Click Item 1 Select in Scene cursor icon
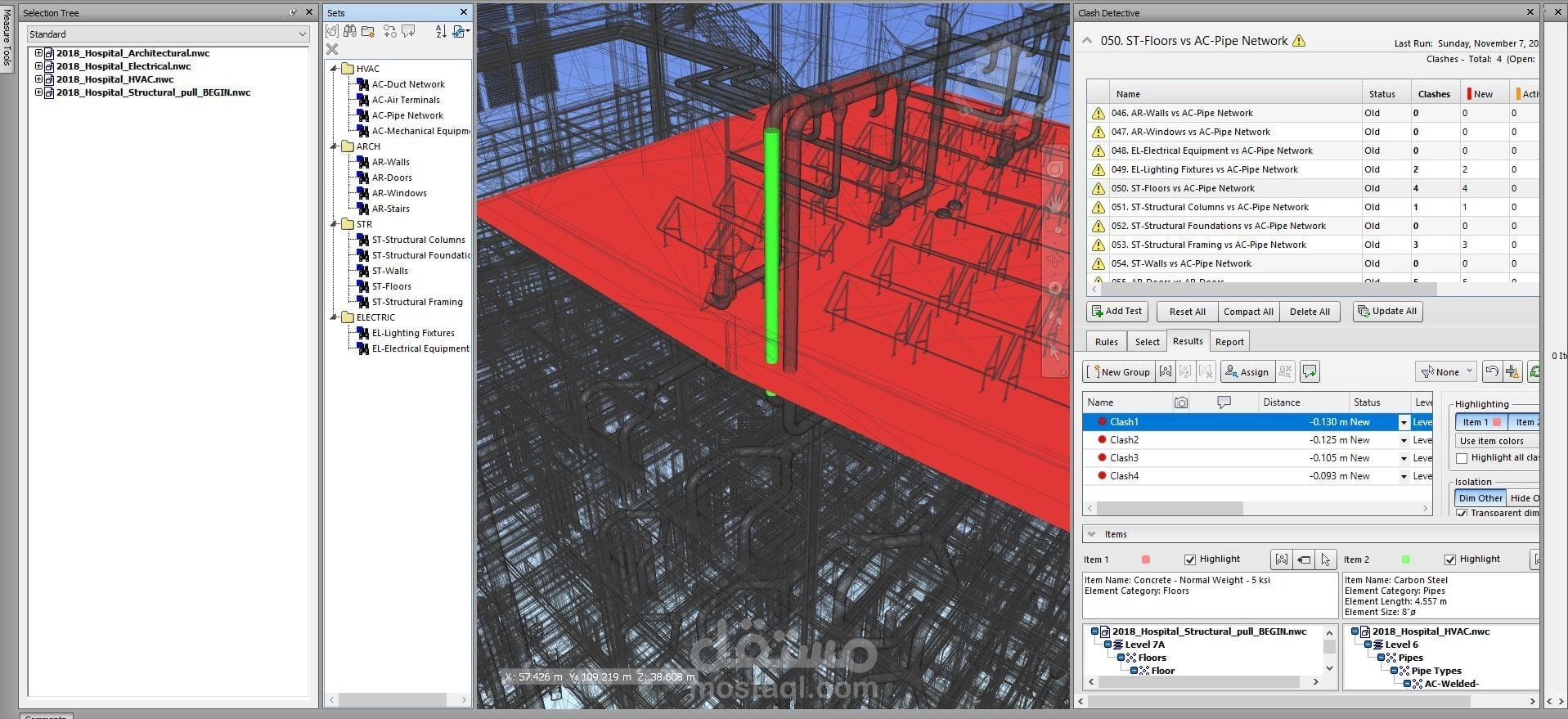The height and width of the screenshot is (719, 1568). [1325, 559]
